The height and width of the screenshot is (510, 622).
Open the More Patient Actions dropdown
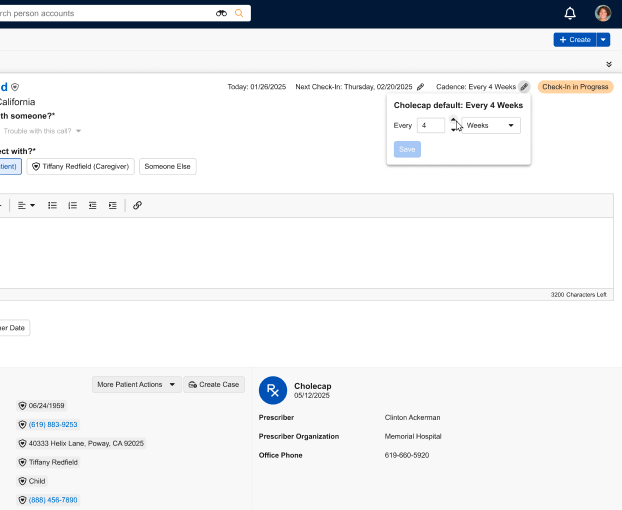[137, 384]
